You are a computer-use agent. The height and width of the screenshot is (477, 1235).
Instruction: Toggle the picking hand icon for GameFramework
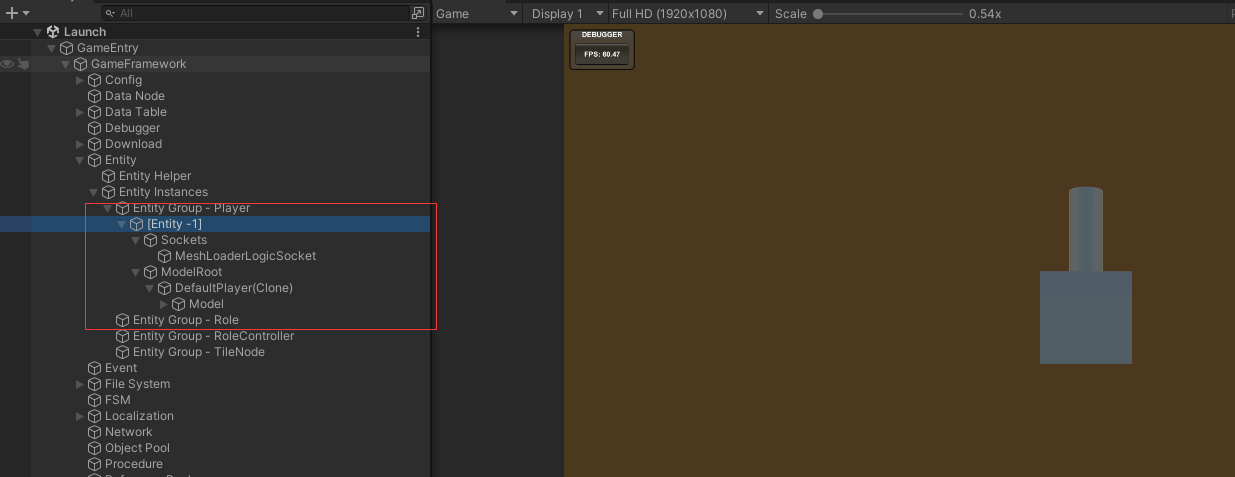point(23,64)
